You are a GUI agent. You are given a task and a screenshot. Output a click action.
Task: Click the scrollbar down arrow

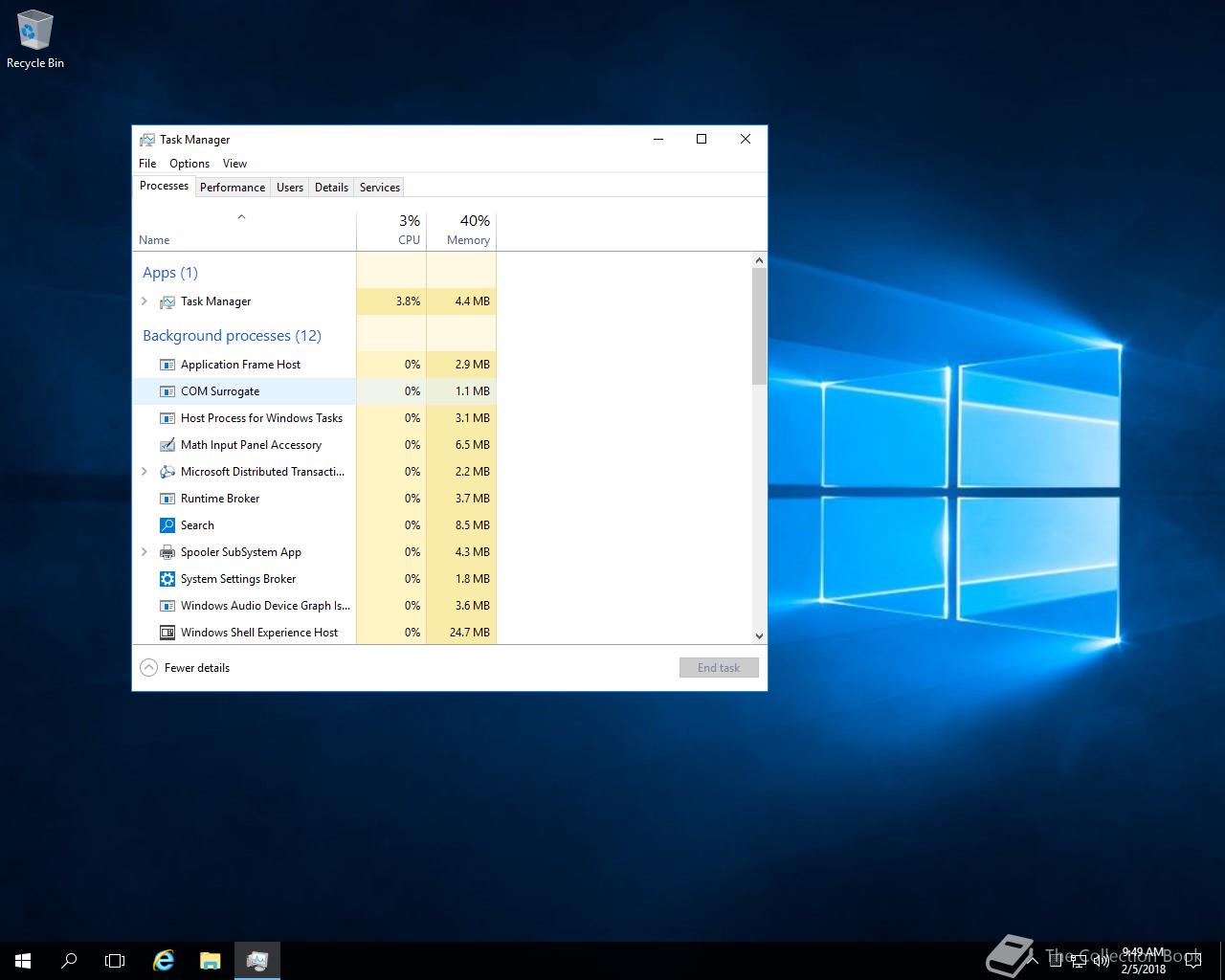(759, 635)
